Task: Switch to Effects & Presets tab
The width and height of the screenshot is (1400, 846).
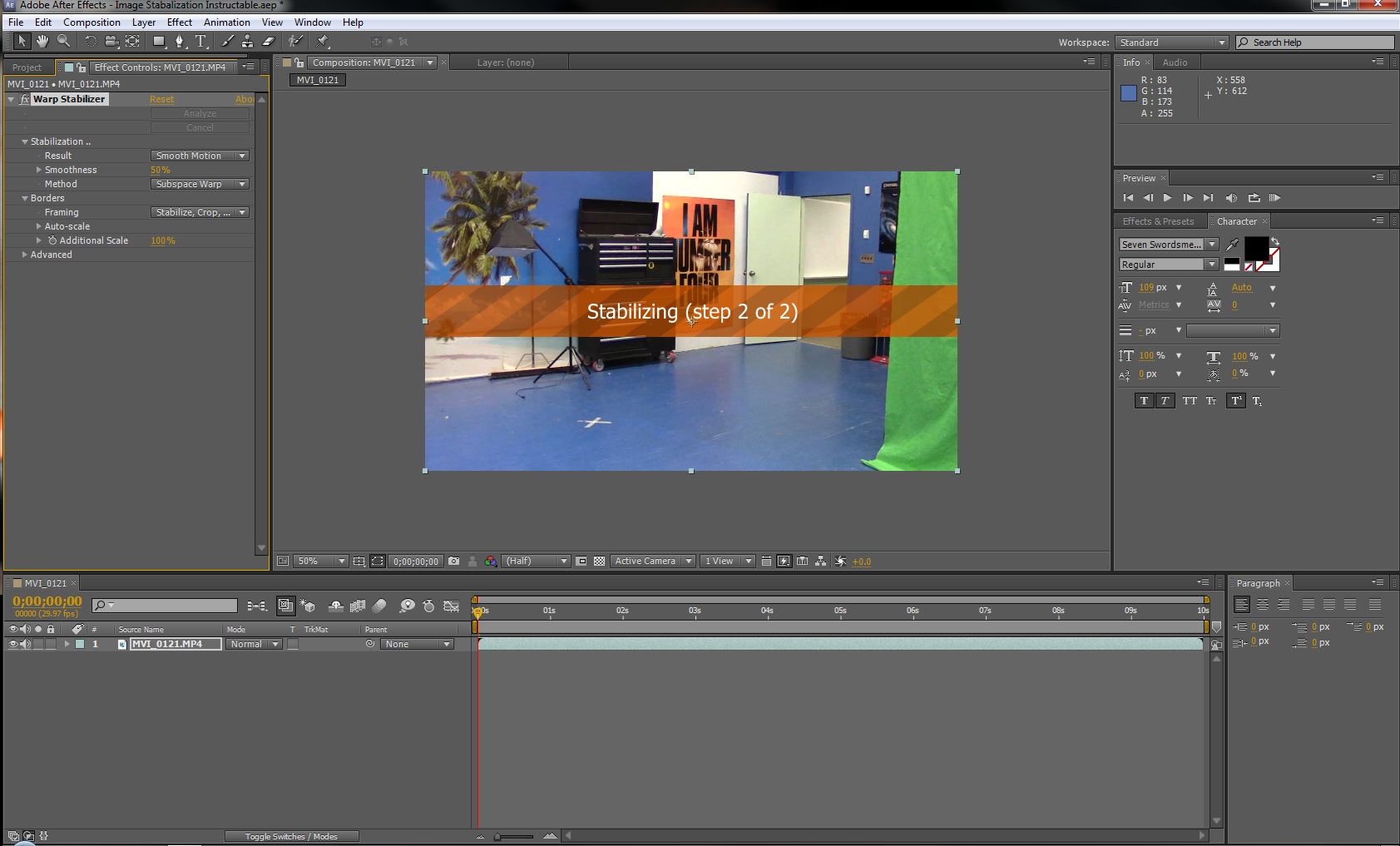Action: pyautogui.click(x=1158, y=221)
